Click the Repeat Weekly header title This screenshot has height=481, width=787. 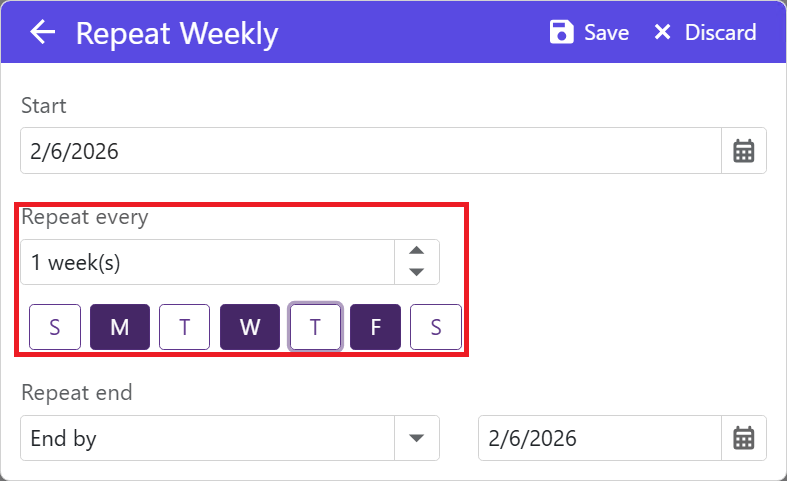(177, 33)
